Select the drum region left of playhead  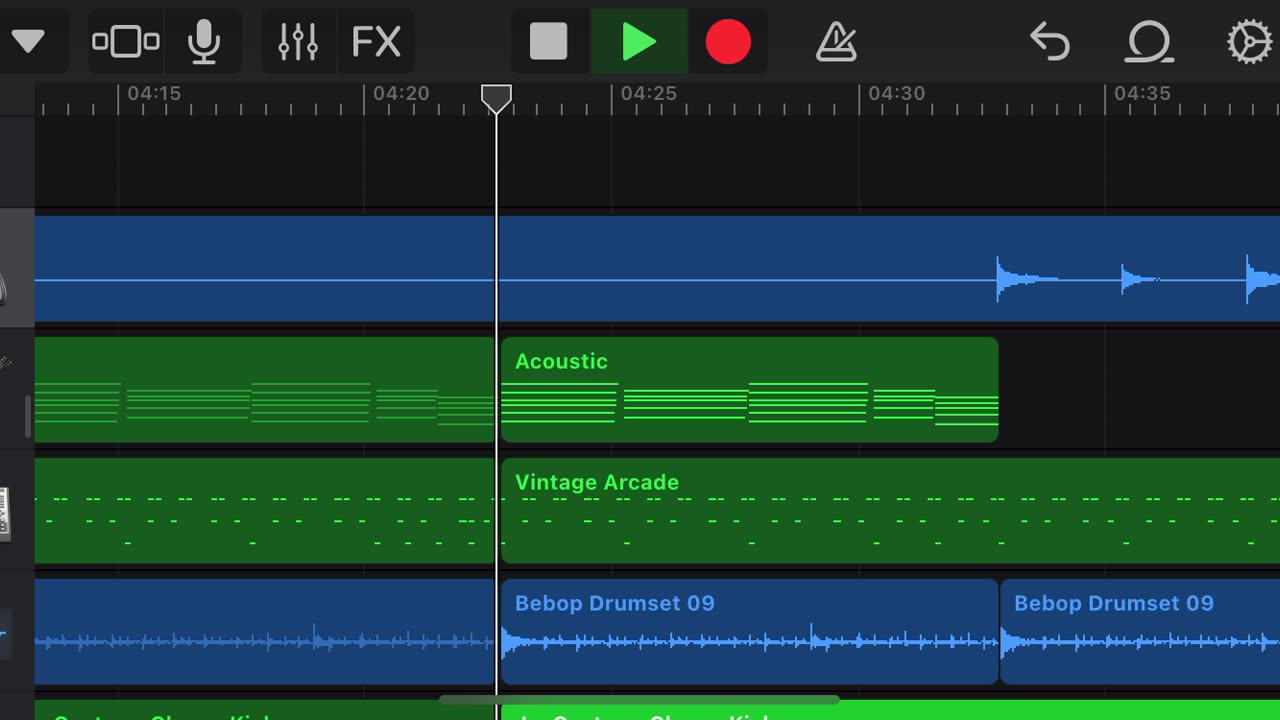(x=265, y=631)
